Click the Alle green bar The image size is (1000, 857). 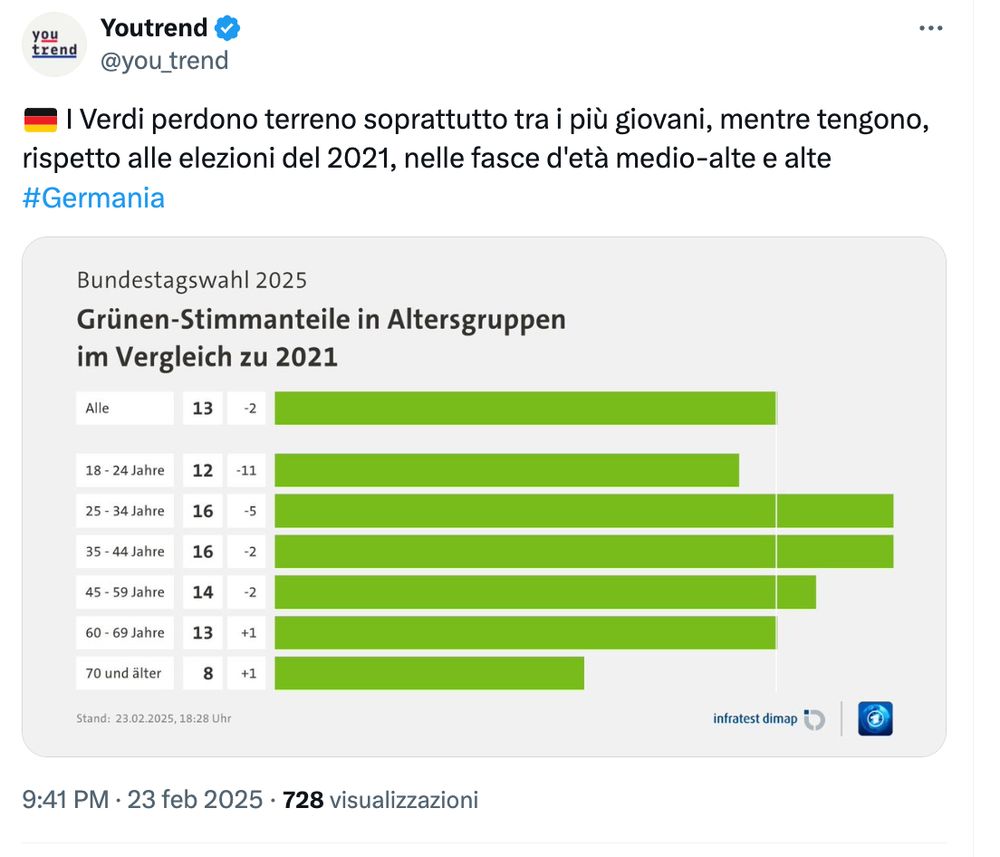pos(526,408)
